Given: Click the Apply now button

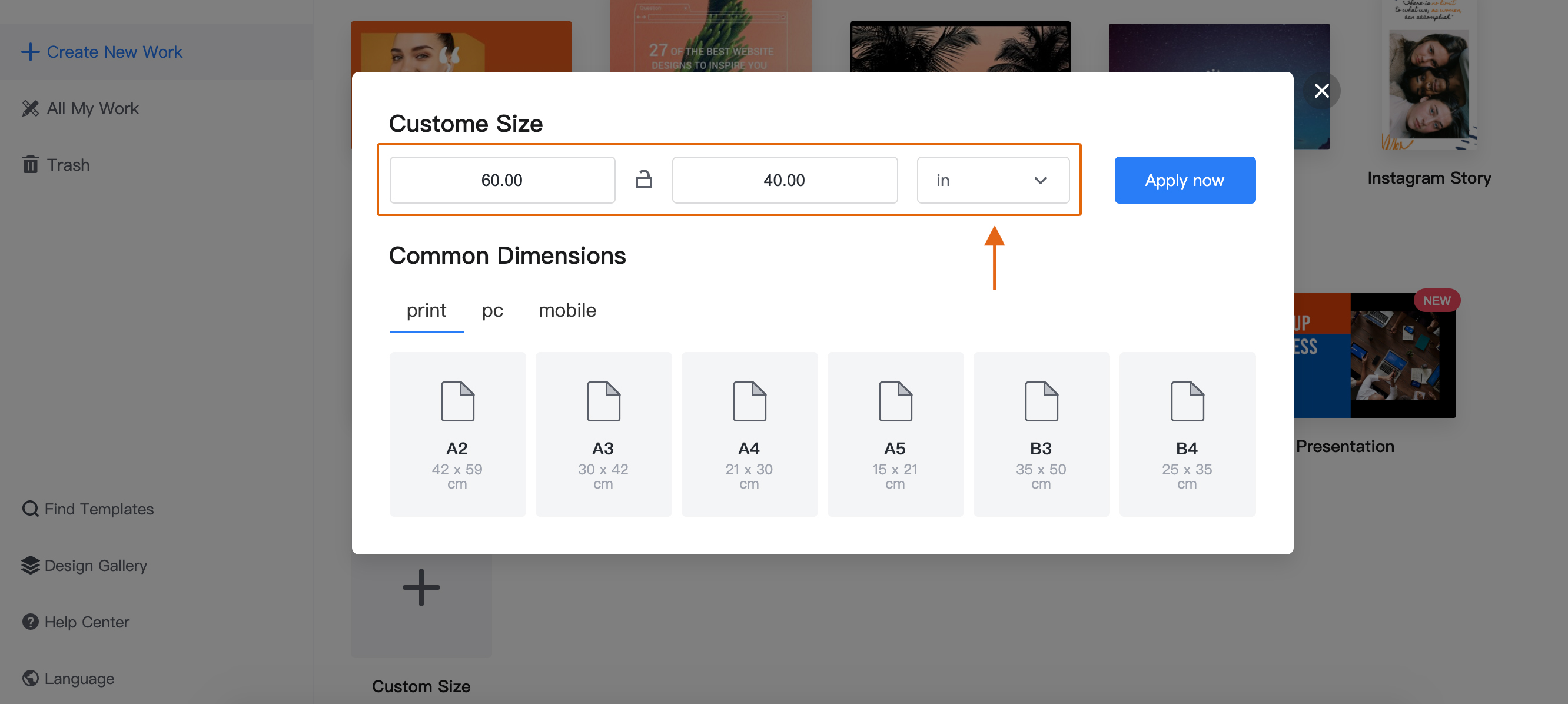Looking at the screenshot, I should click(1185, 180).
